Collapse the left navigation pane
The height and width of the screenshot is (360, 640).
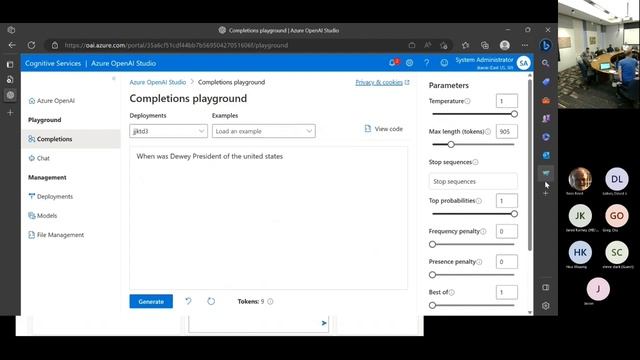[114, 78]
